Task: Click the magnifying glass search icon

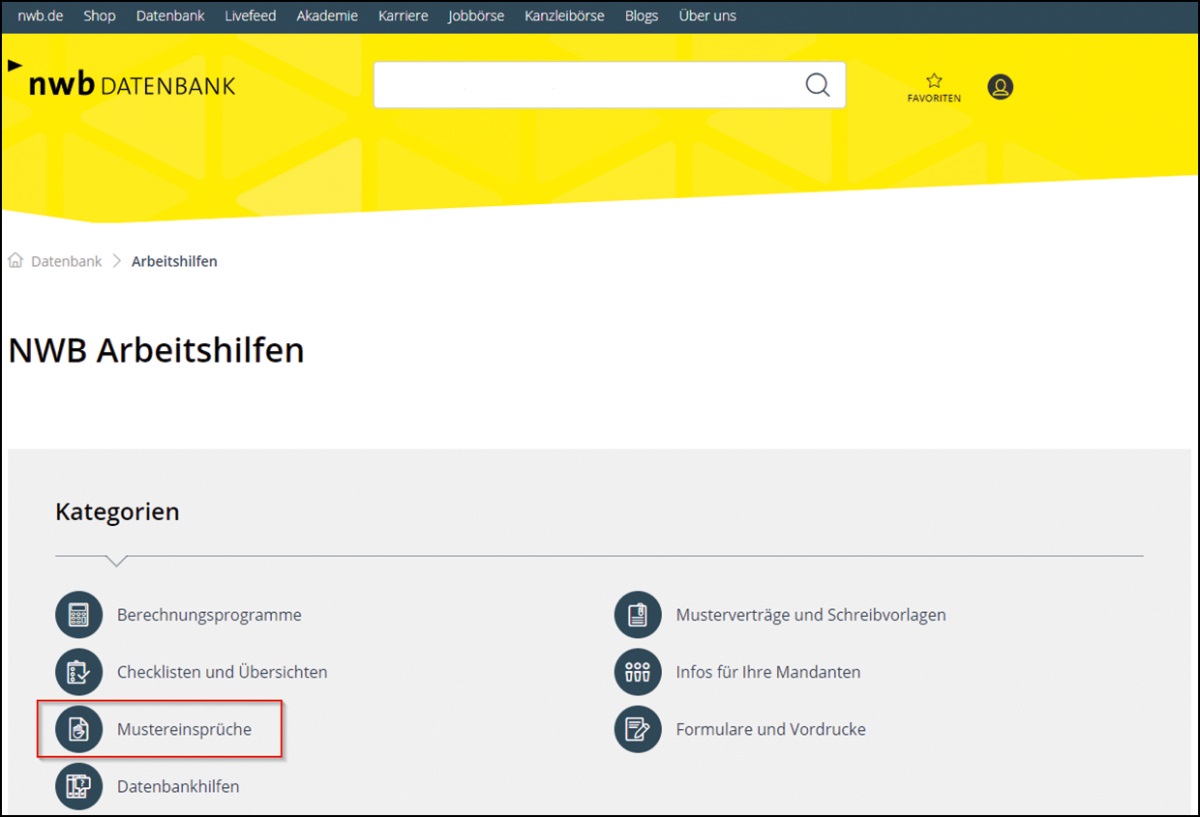Action: pos(817,85)
